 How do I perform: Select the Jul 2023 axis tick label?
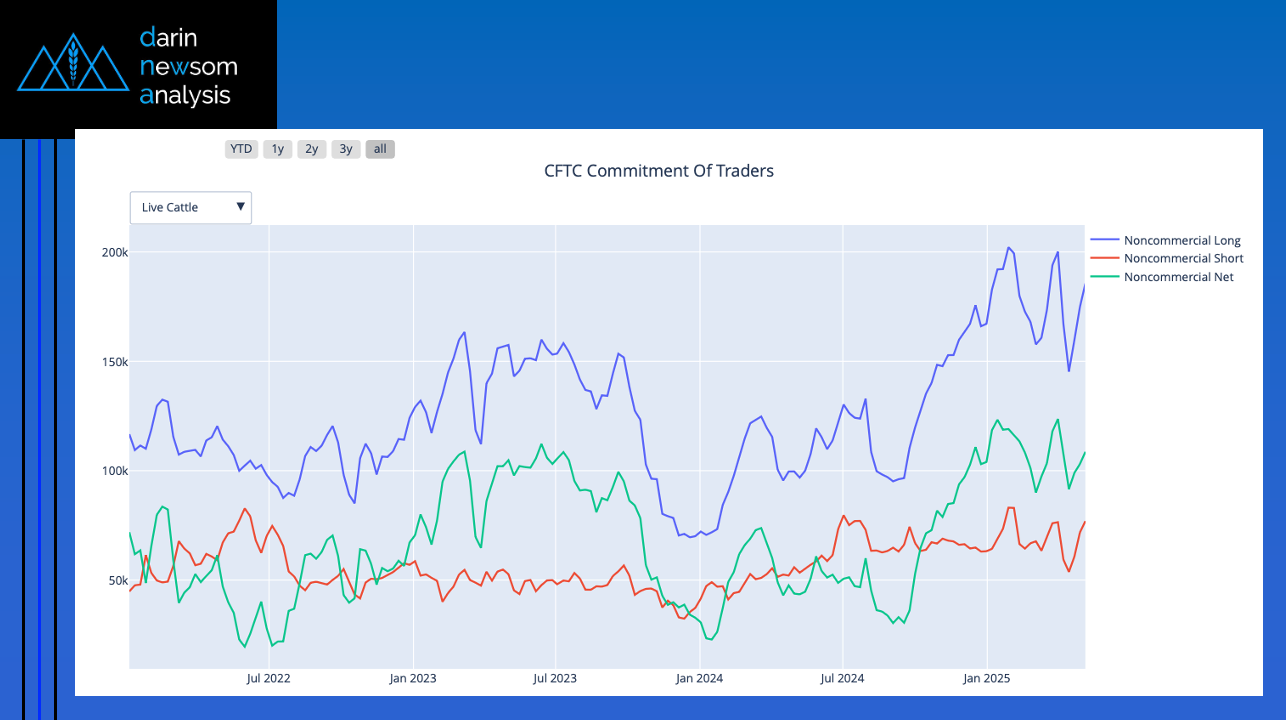(x=555, y=678)
